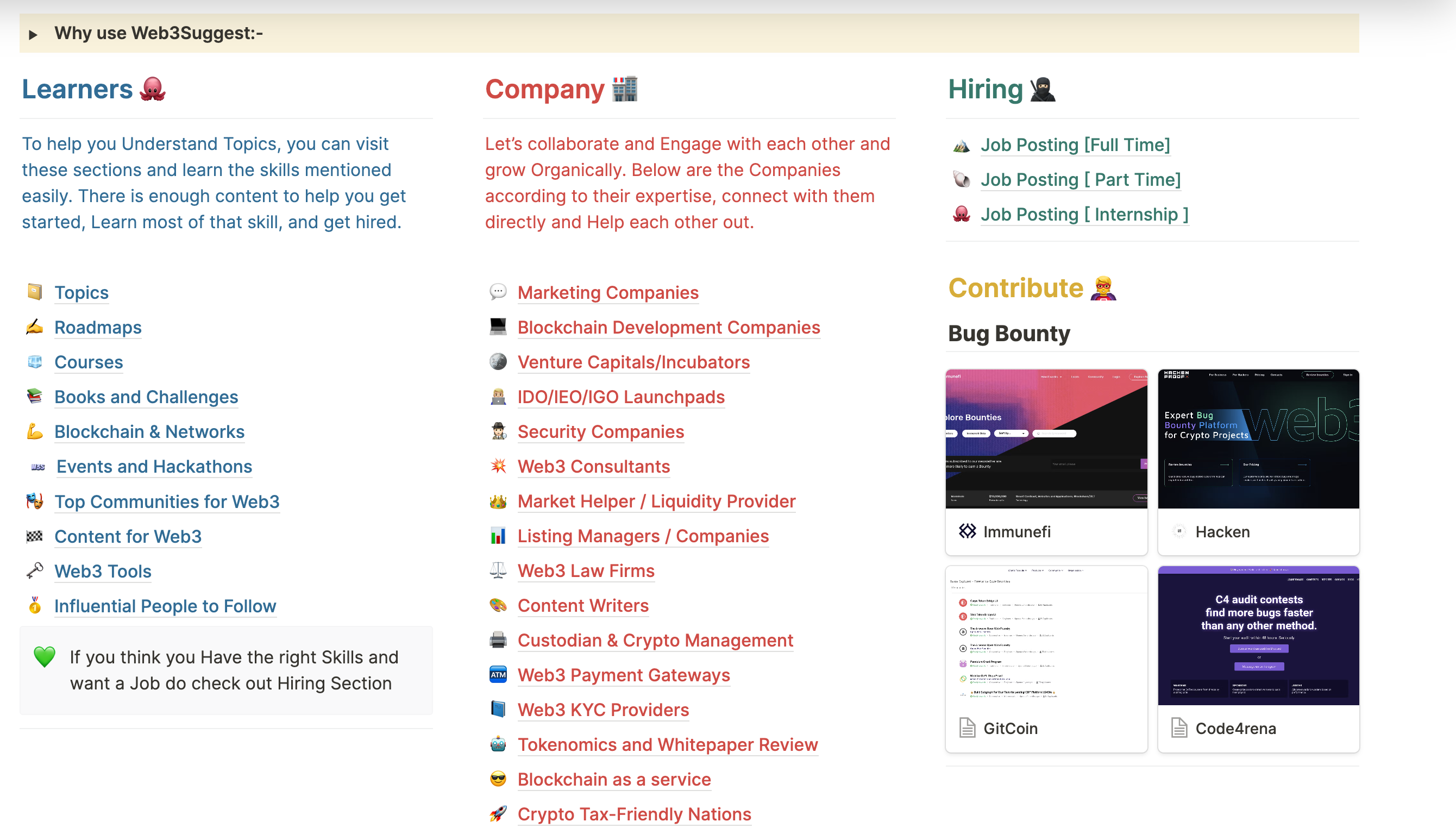The height and width of the screenshot is (828, 1456).
Task: Click the collision icon beside Web3 Consultants
Action: (x=498, y=466)
